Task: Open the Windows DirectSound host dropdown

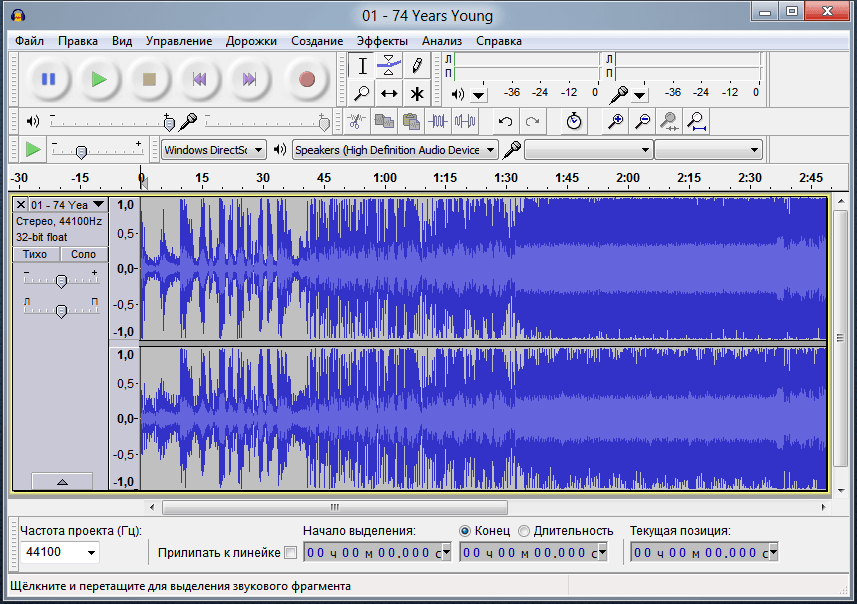Action: click(213, 150)
